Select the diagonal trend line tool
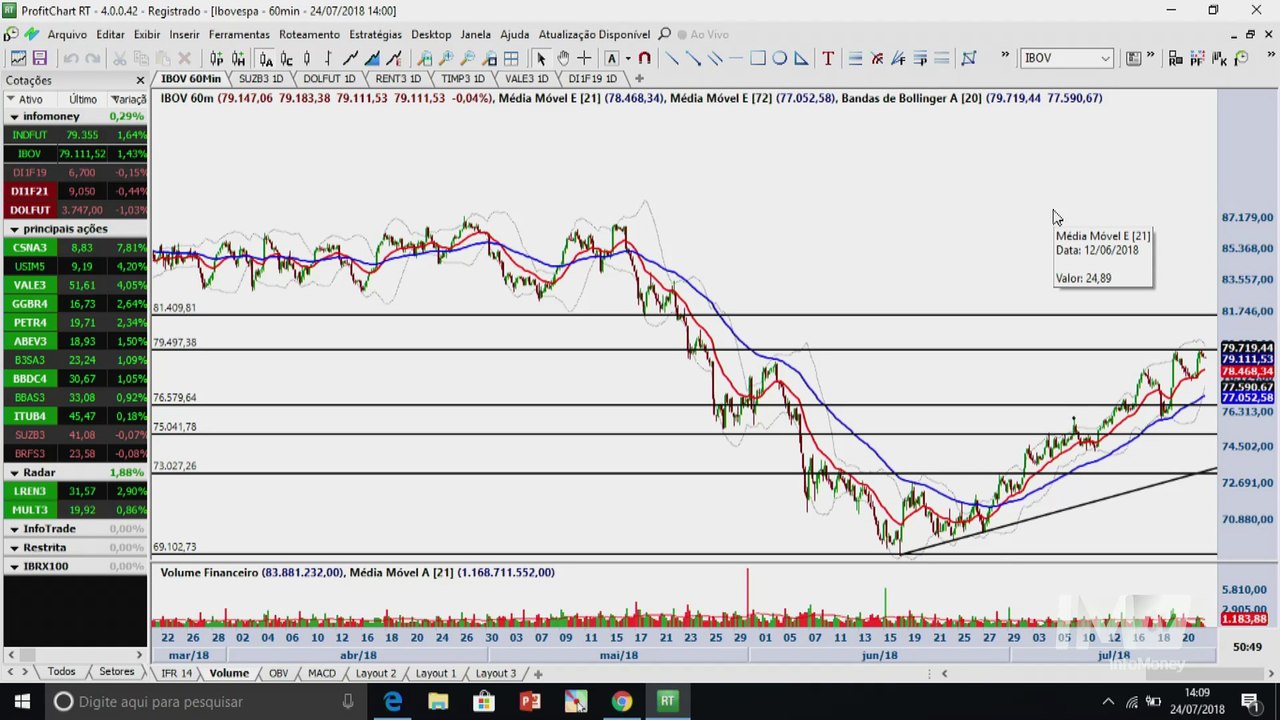1280x720 pixels. point(671,58)
